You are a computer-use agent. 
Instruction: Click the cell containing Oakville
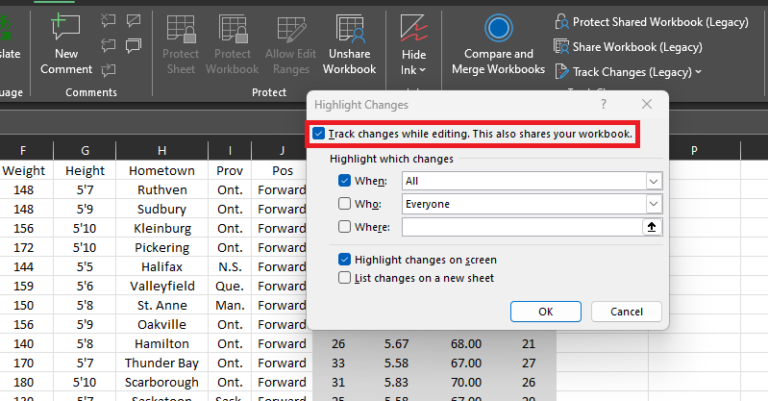click(x=162, y=324)
